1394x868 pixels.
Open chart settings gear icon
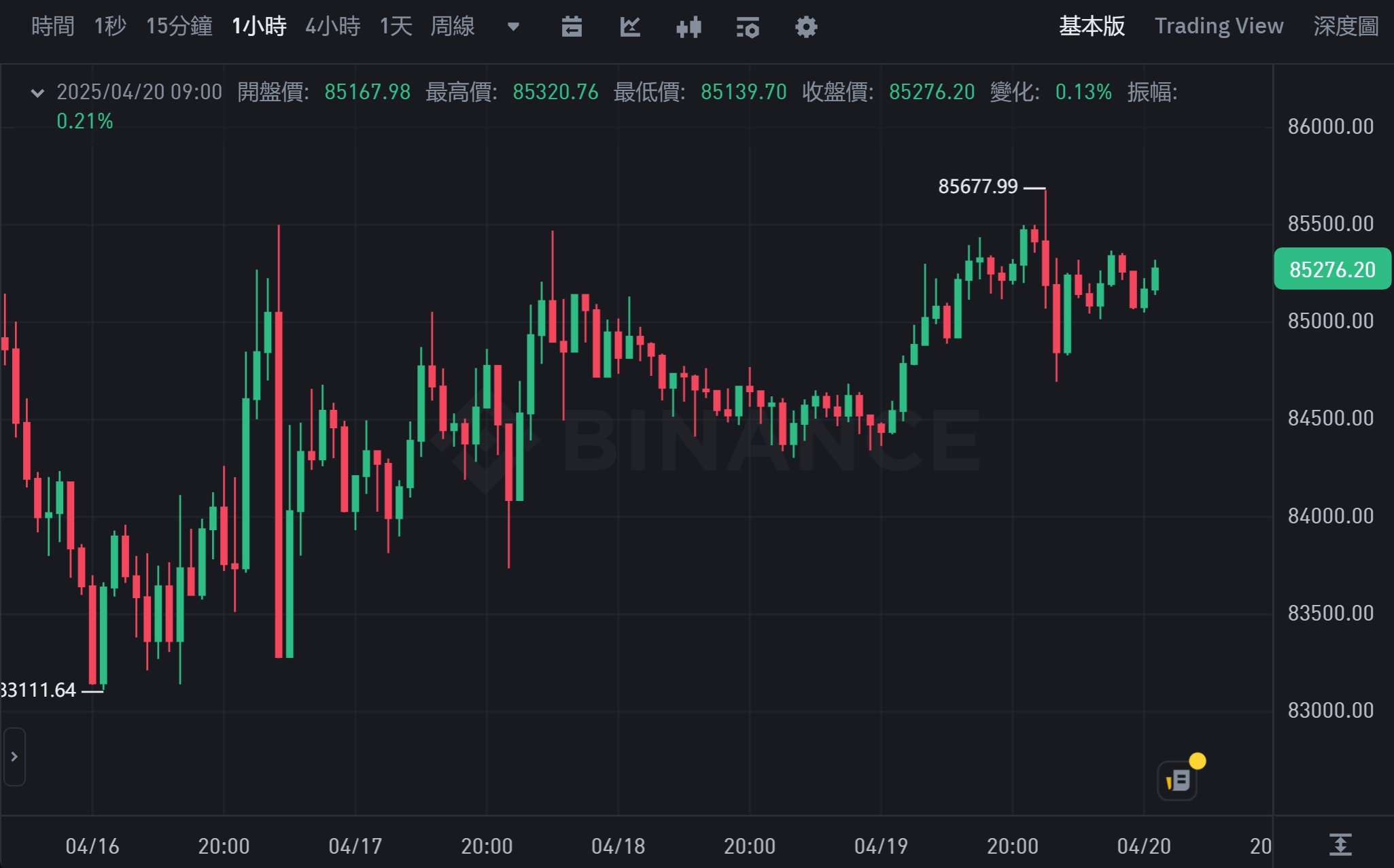[x=806, y=27]
